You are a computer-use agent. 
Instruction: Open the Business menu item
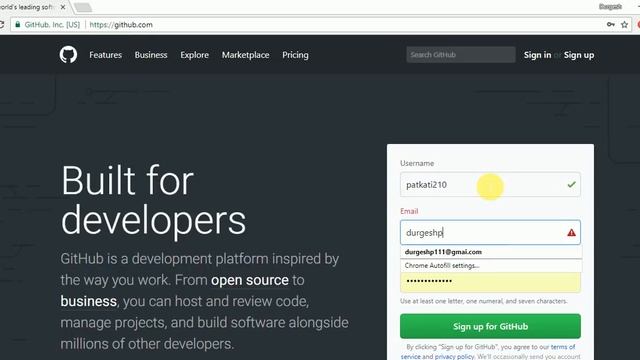tap(151, 55)
